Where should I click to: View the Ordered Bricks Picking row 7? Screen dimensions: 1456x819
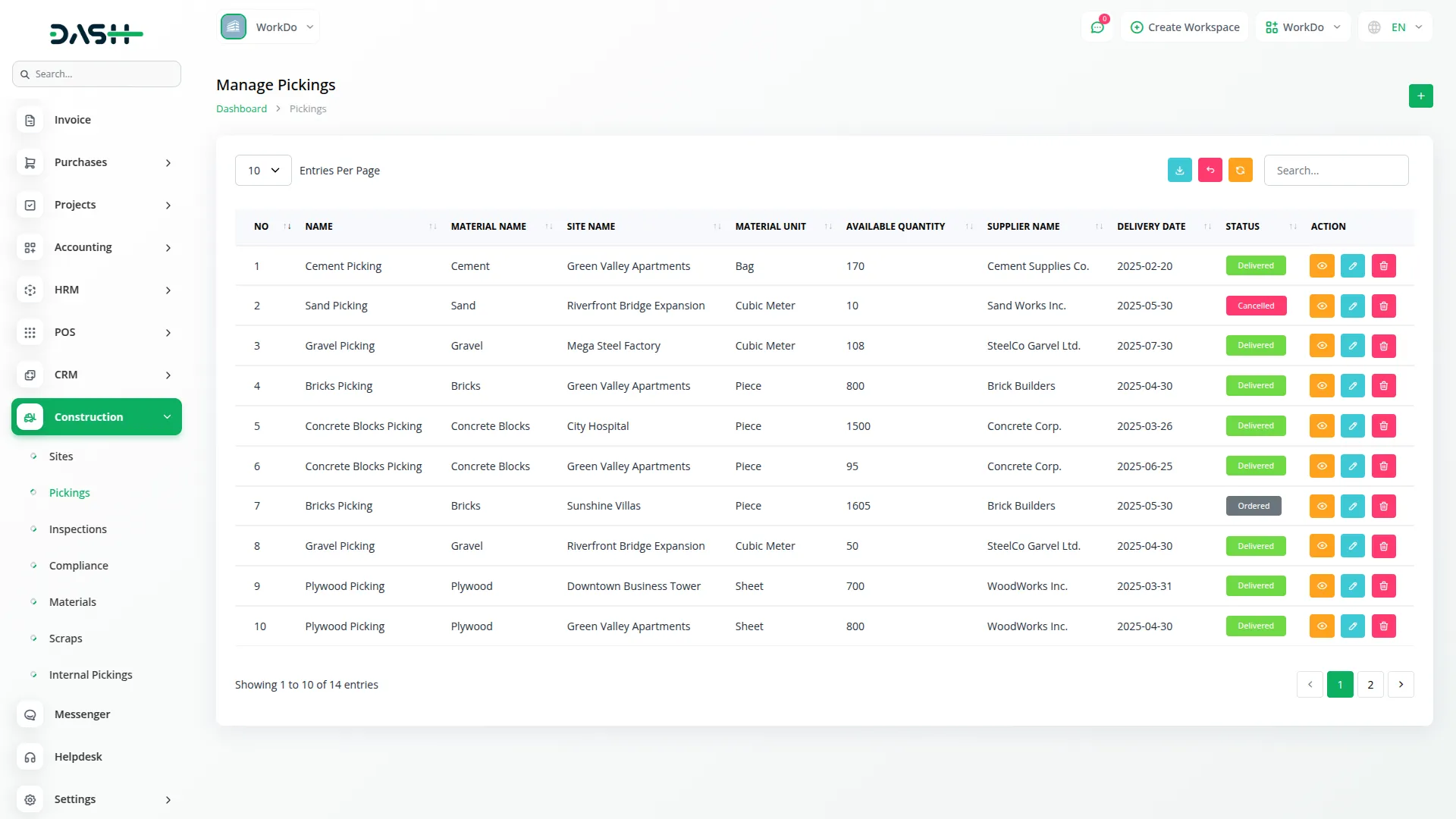pos(1321,507)
